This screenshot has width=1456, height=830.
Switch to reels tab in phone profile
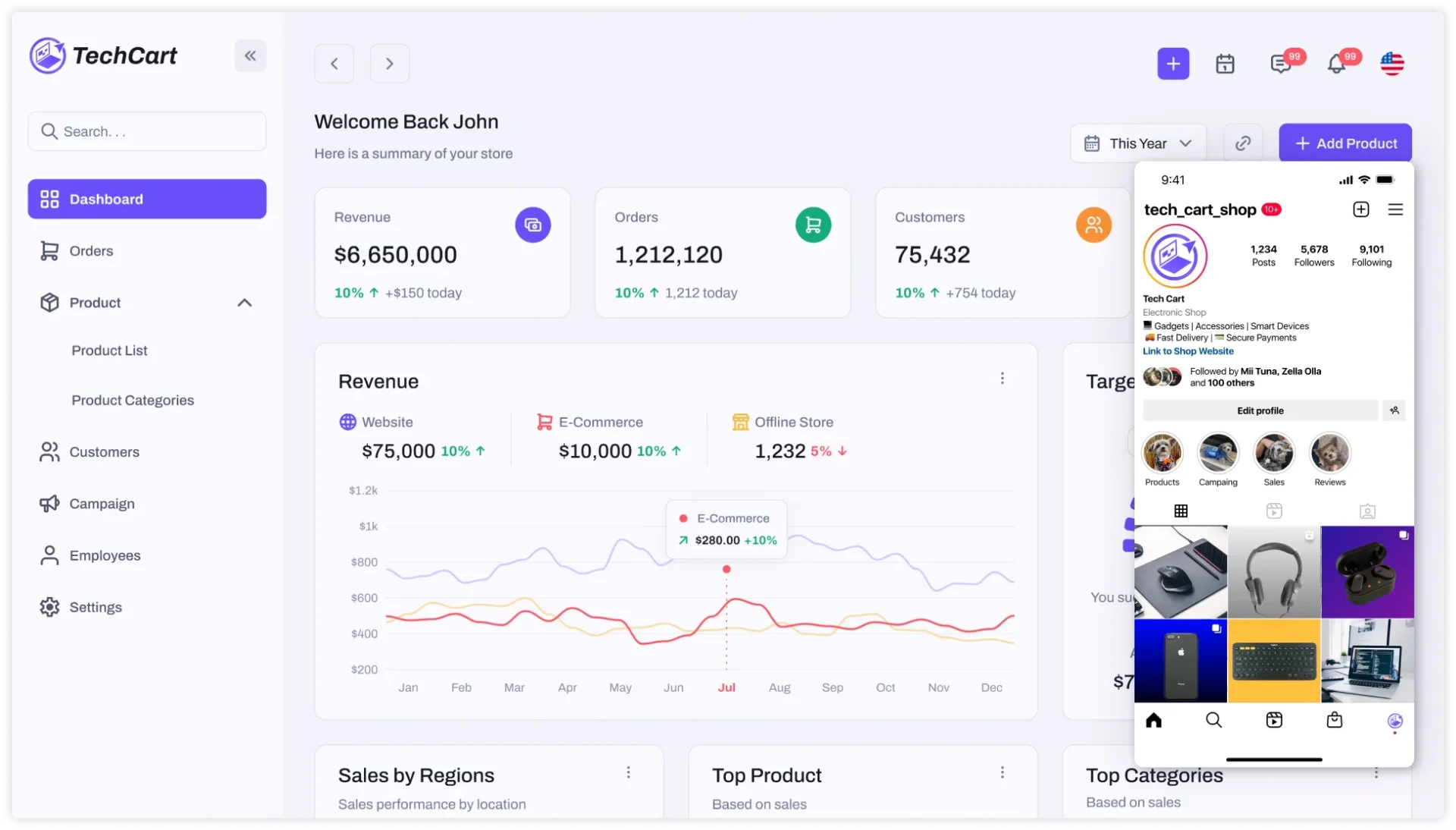tap(1274, 511)
